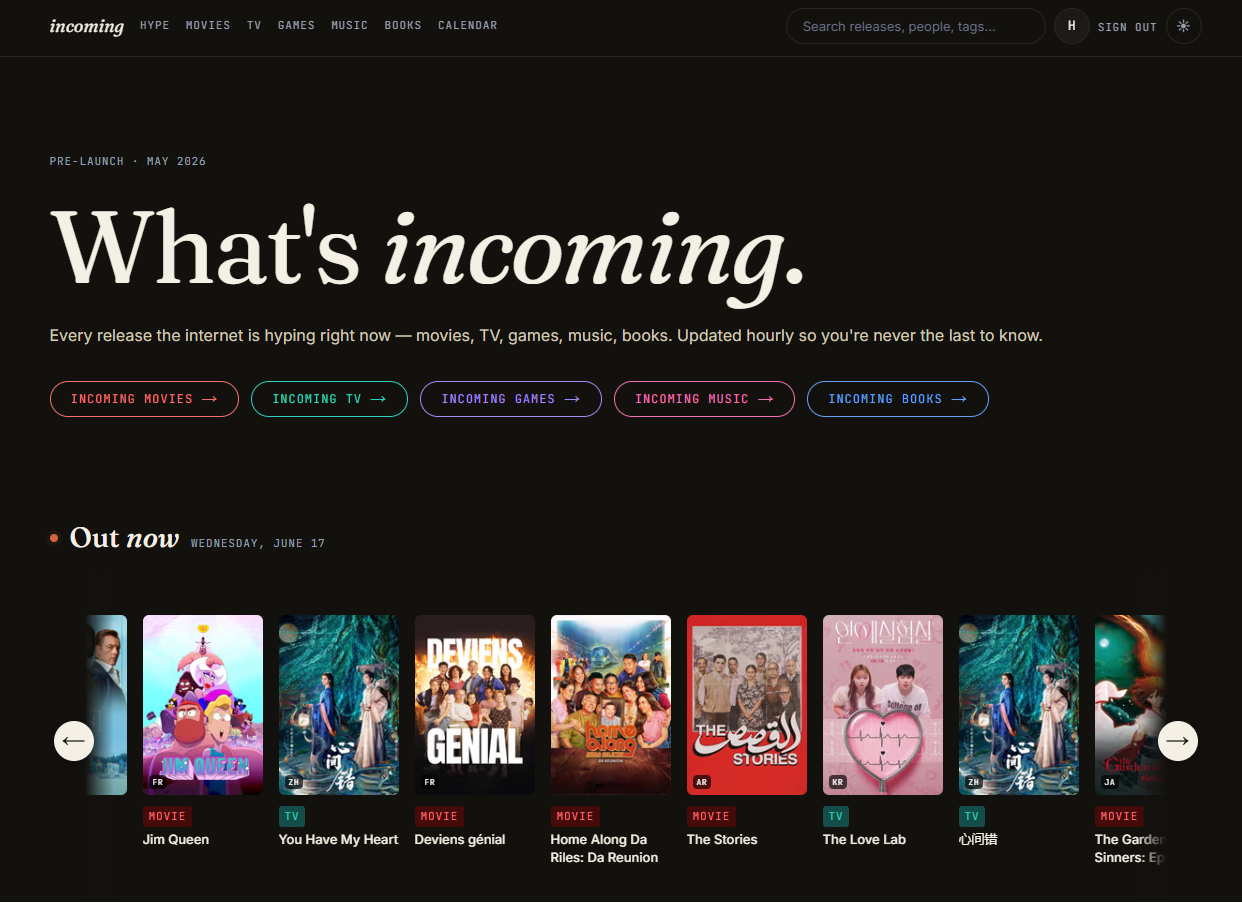Open the H user avatar
The width and height of the screenshot is (1242, 903).
coord(1071,26)
